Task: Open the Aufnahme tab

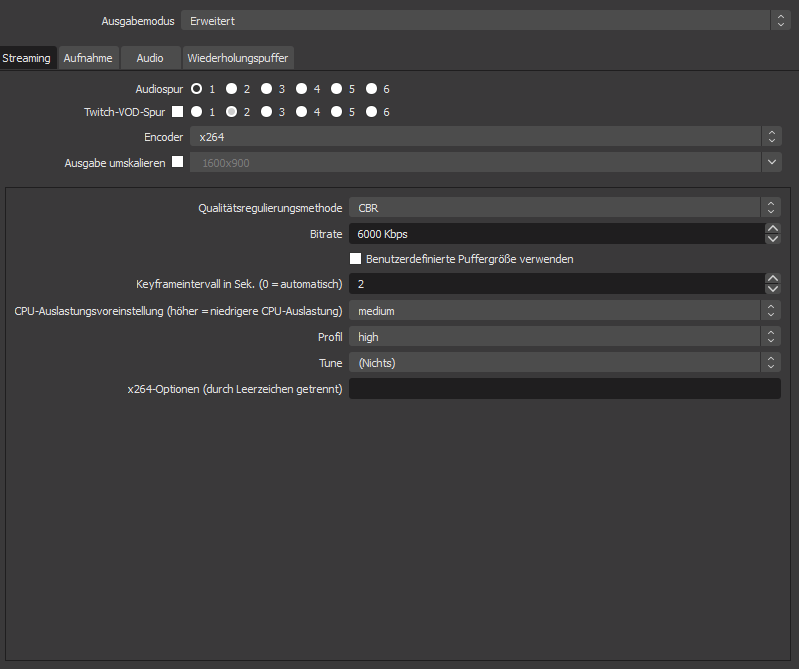Action: tap(88, 58)
